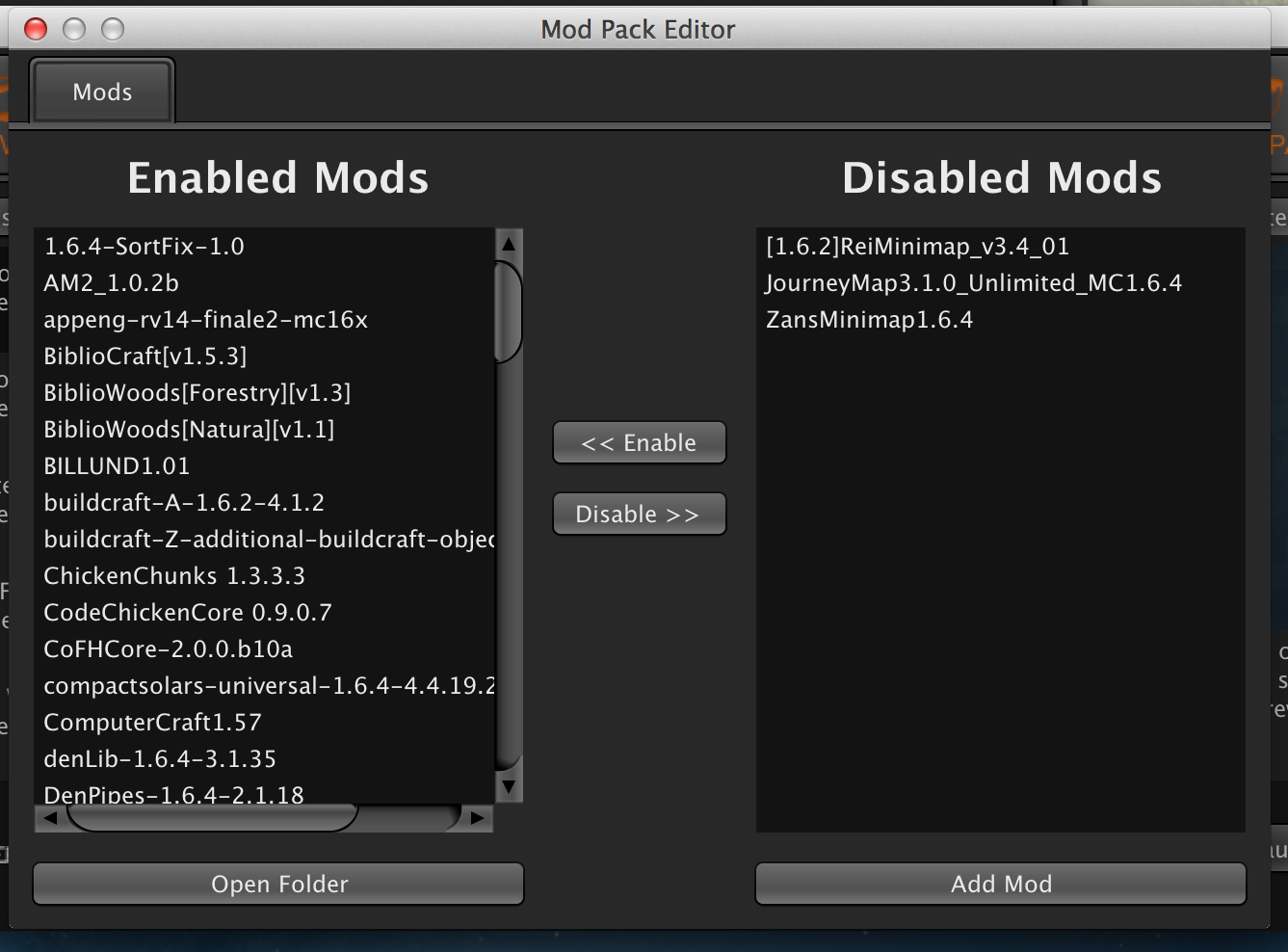Select JourneyMap3.1.0_Unlimited_MC1.6.4 disabled mod

1000,283
